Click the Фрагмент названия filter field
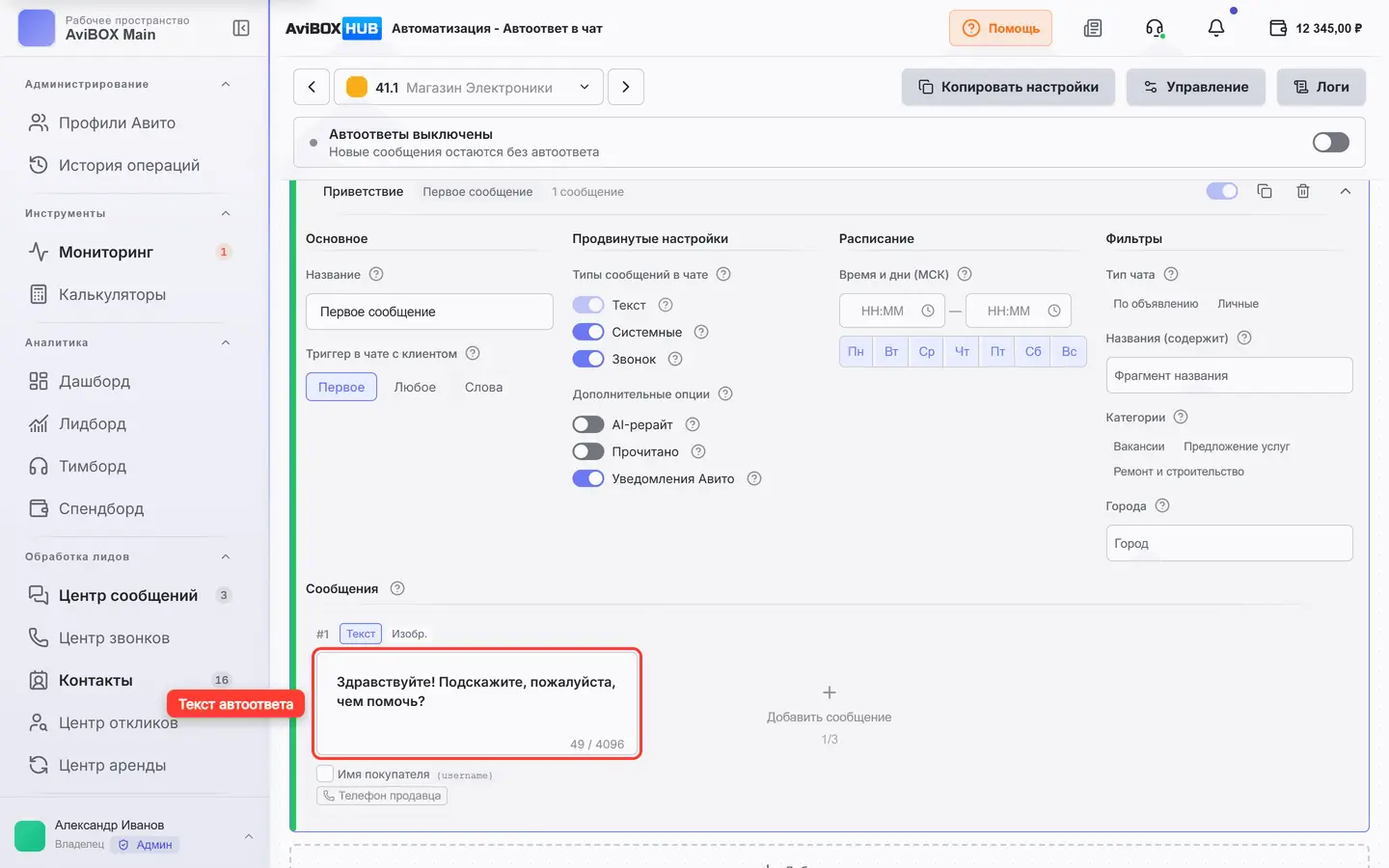The height and width of the screenshot is (868, 1389). coord(1229,375)
